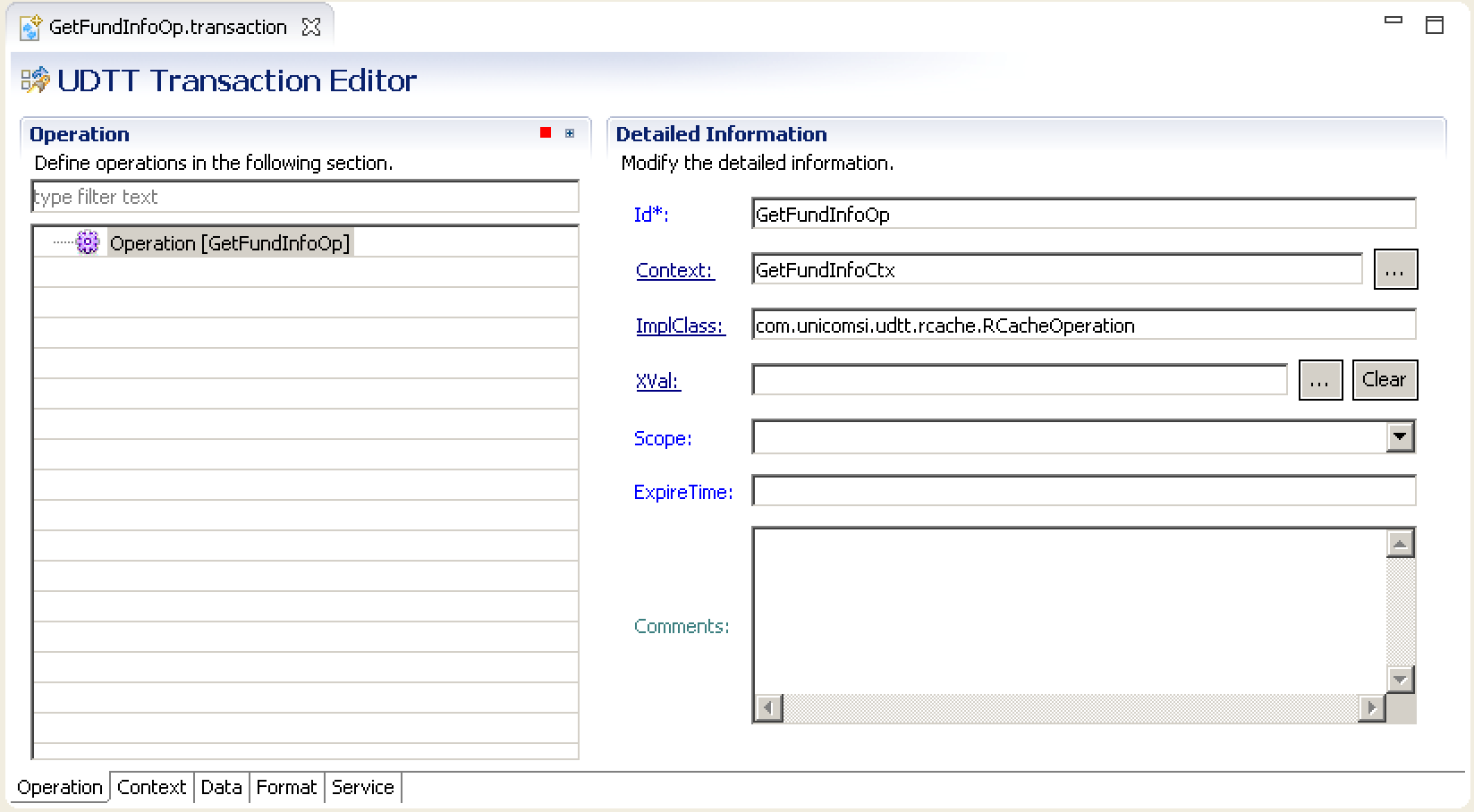The height and width of the screenshot is (812, 1474).
Task: Switch to the Context bottom tab
Action: [151, 787]
